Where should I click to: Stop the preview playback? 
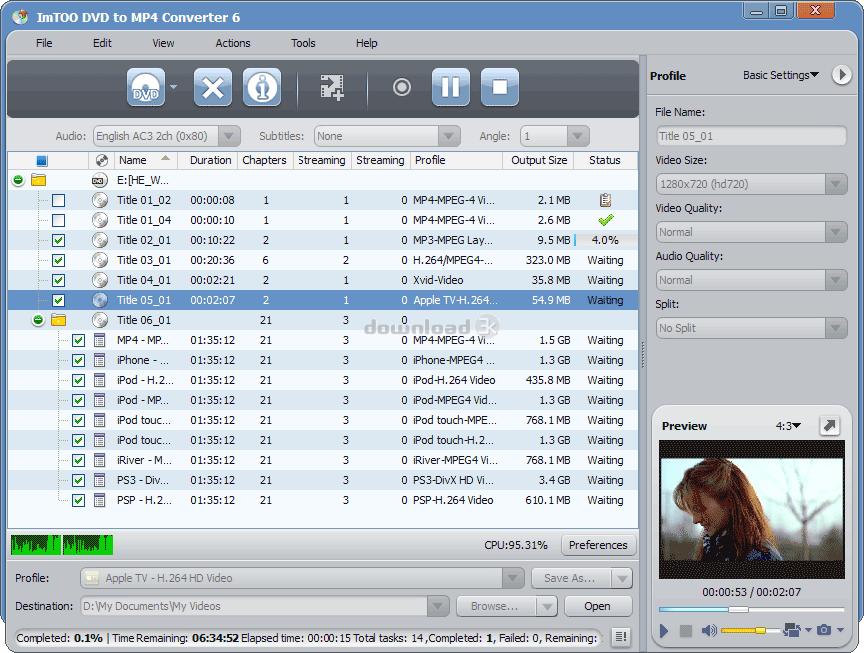(x=685, y=630)
